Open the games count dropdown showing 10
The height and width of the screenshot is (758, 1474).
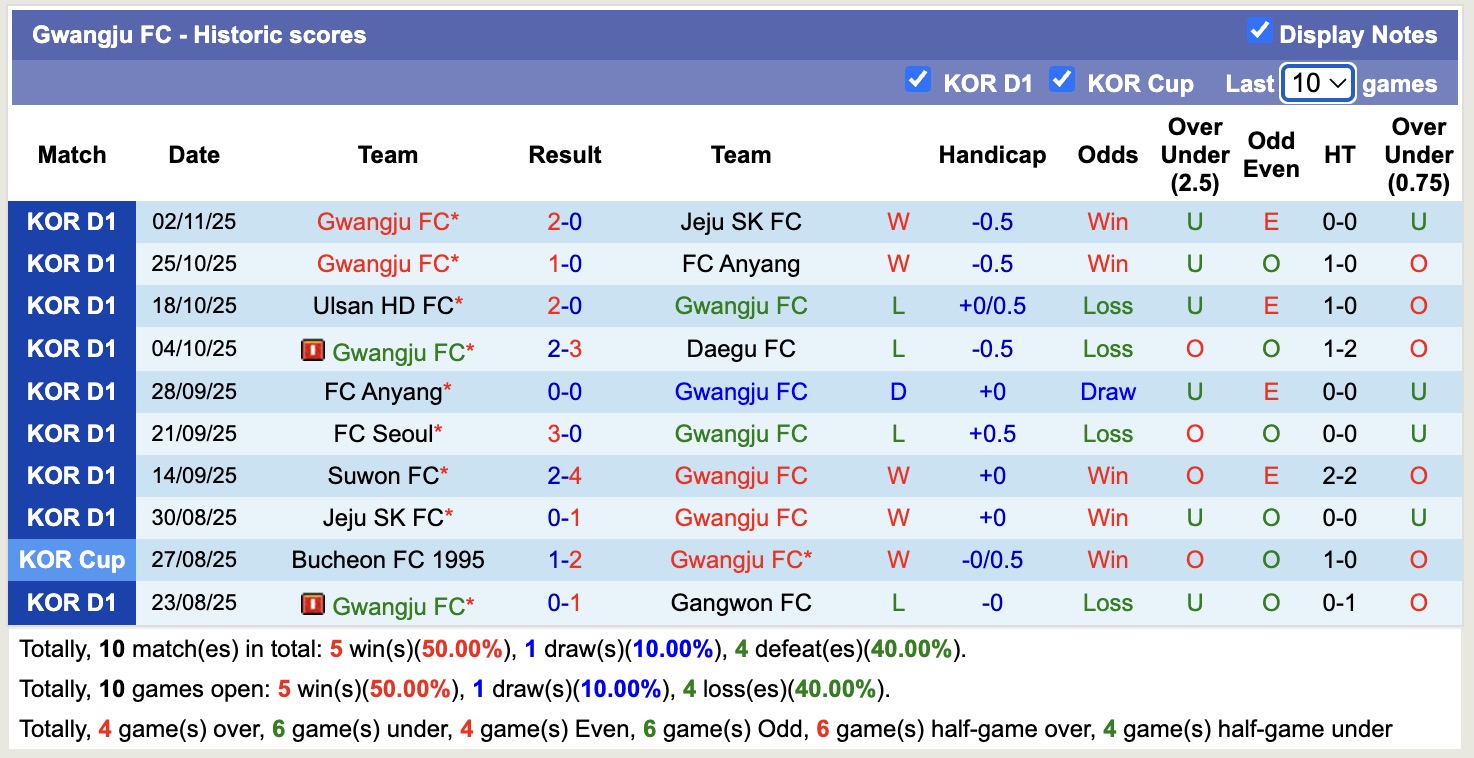click(1317, 84)
